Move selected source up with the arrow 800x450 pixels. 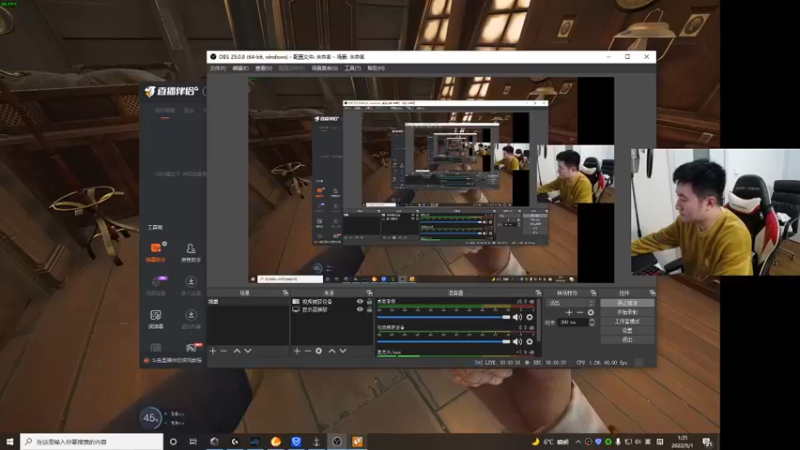[x=332, y=351]
